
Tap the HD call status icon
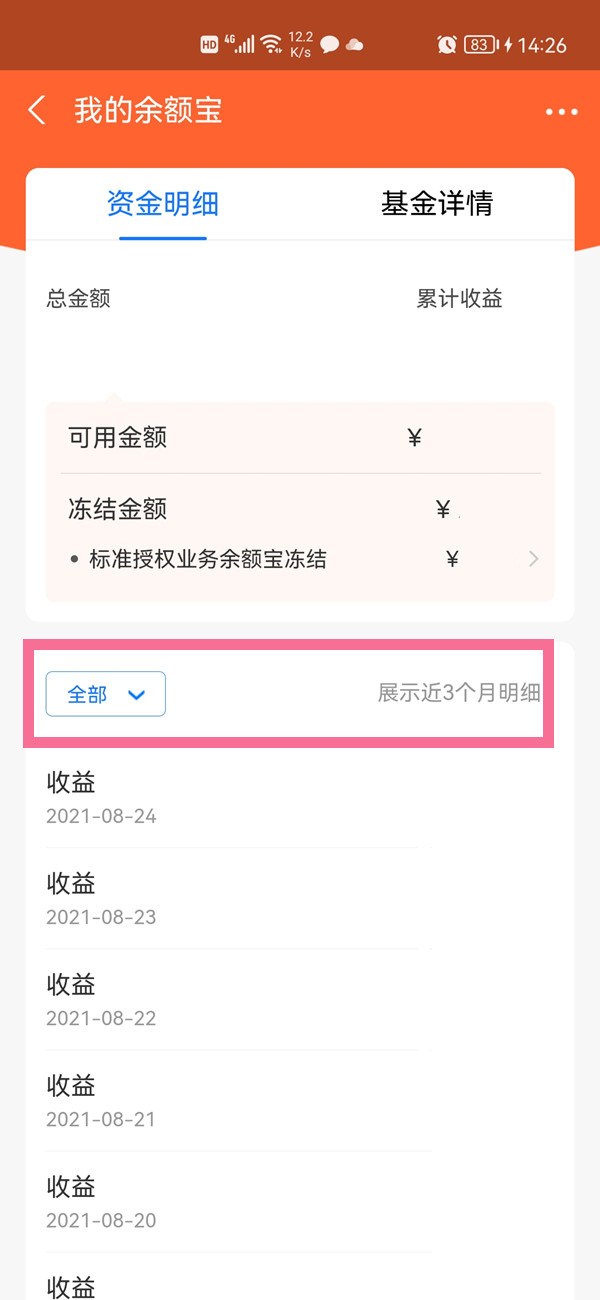coord(209,44)
